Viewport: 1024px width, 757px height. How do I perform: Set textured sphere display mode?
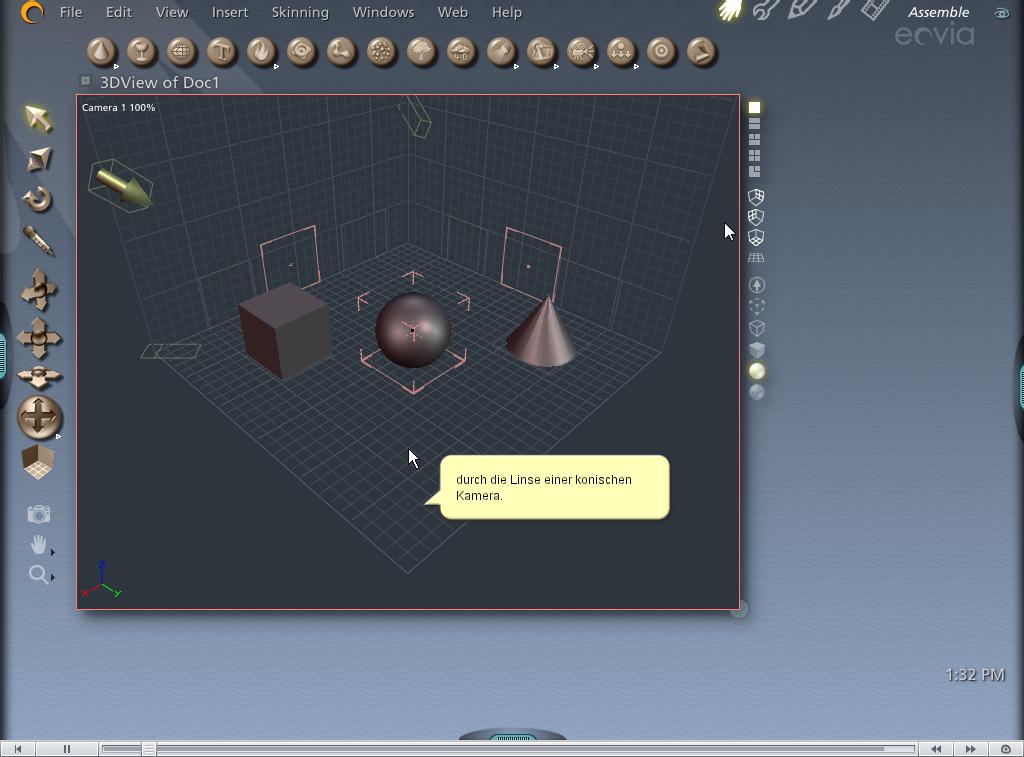(x=757, y=392)
